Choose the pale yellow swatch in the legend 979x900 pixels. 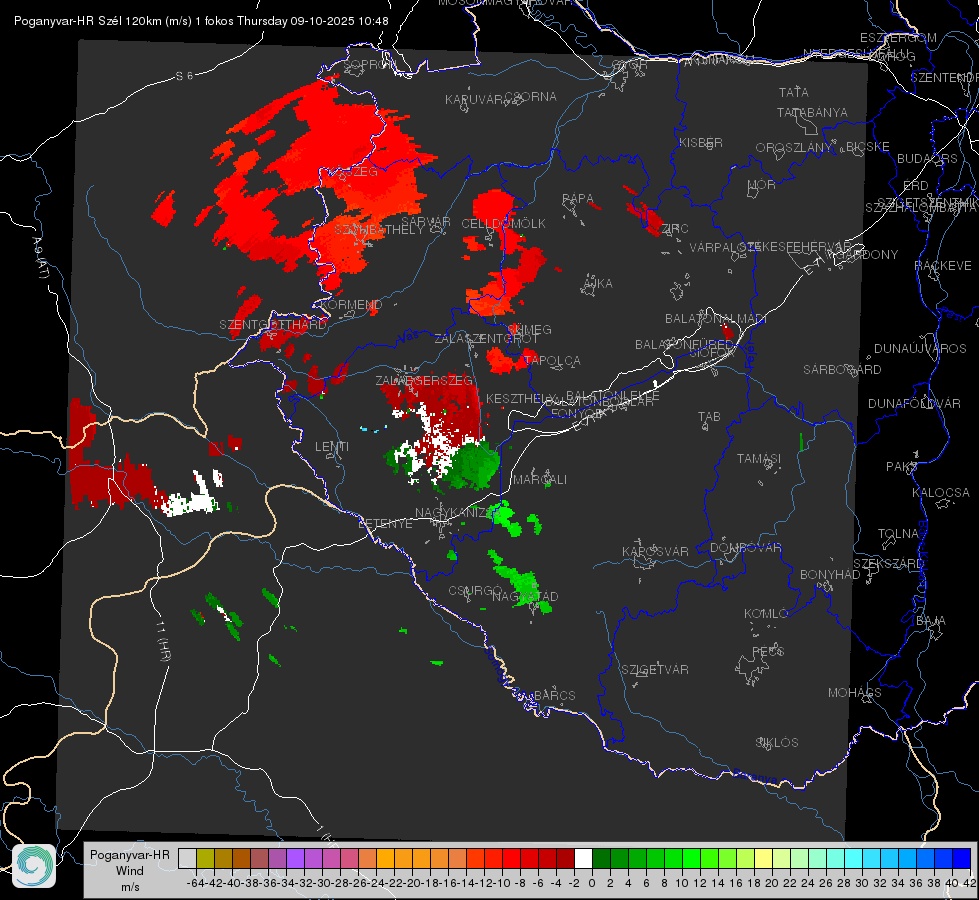pyautogui.click(x=763, y=859)
